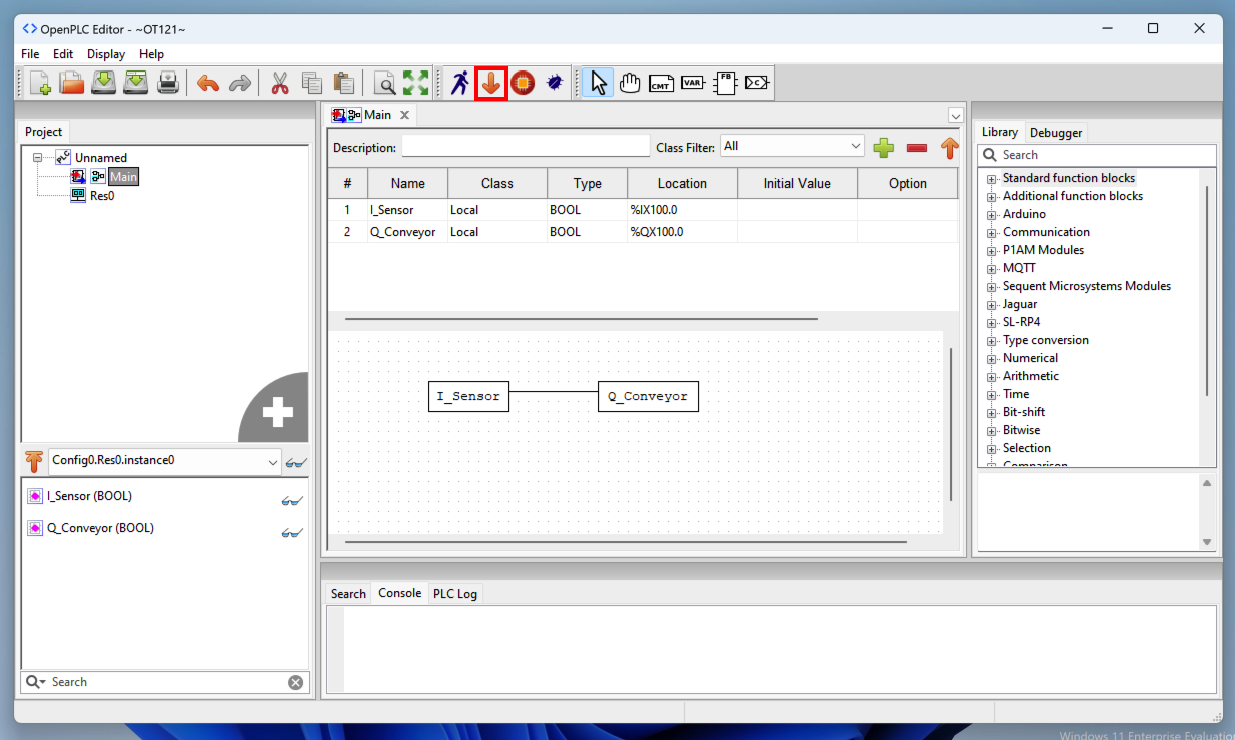Image resolution: width=1235 pixels, height=740 pixels.
Task: Switch to the PLC Log tab
Action: pyautogui.click(x=454, y=594)
